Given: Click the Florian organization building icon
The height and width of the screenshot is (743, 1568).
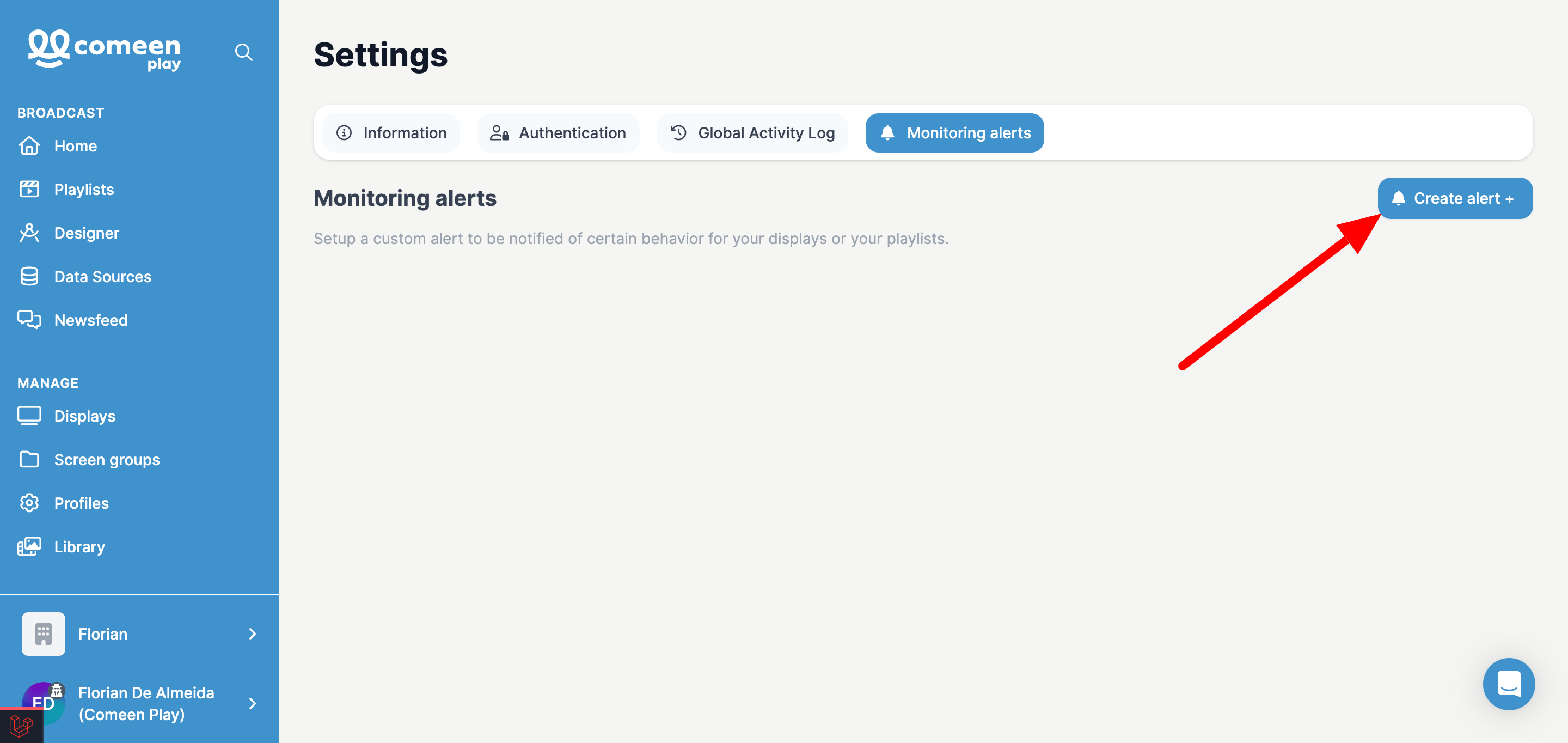Looking at the screenshot, I should [x=43, y=634].
